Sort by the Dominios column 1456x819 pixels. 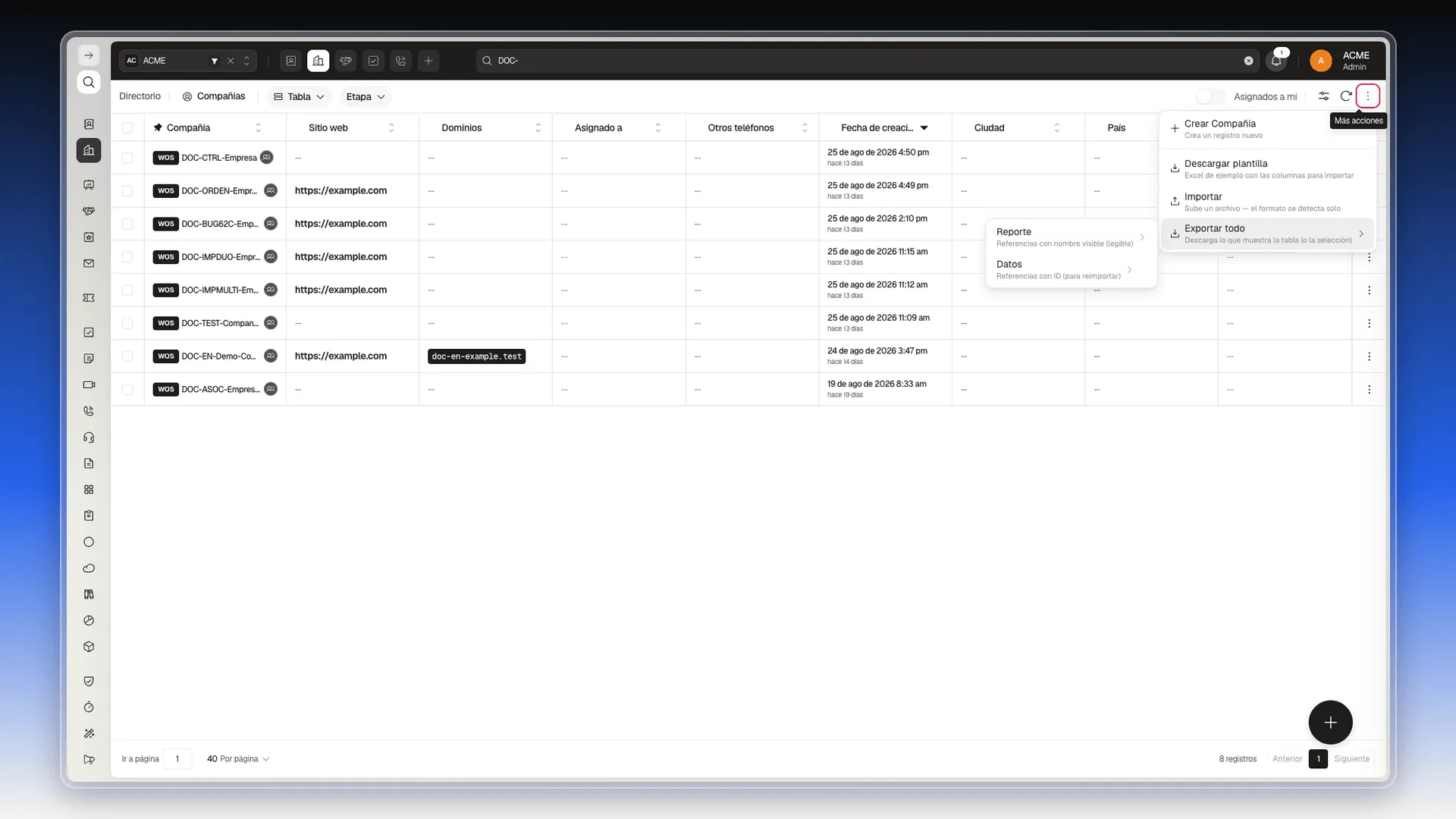[x=538, y=127]
